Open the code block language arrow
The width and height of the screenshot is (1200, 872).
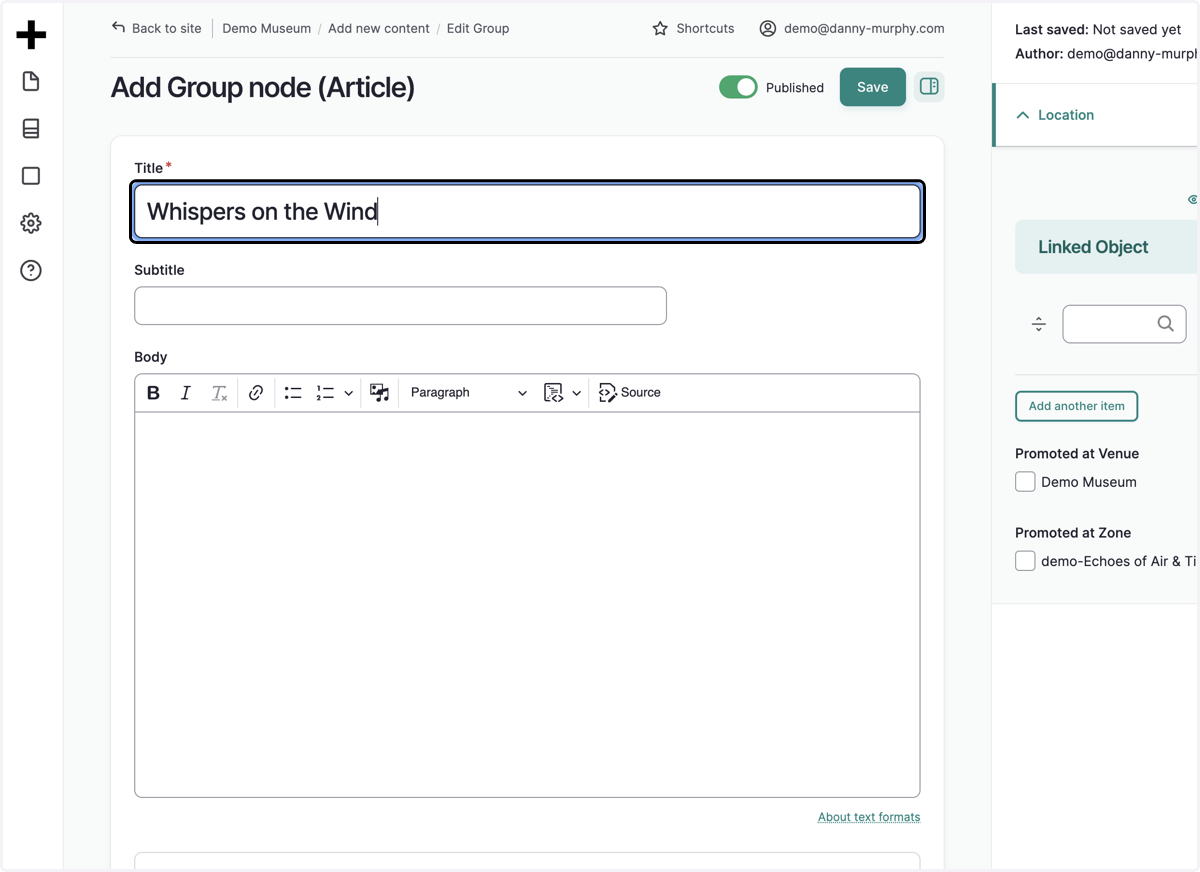pos(576,393)
